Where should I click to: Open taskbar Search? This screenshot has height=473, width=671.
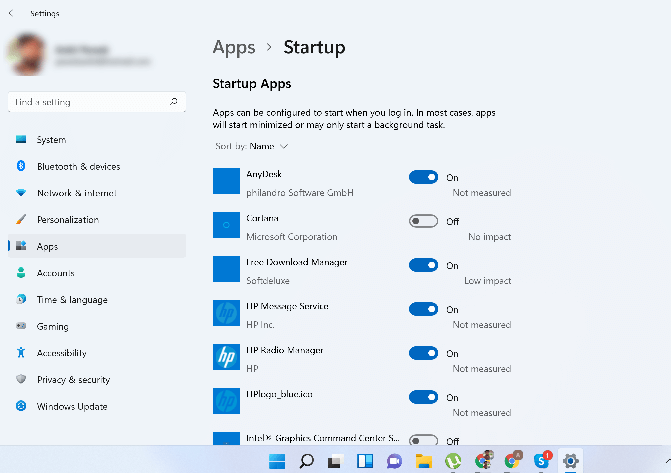click(x=306, y=461)
